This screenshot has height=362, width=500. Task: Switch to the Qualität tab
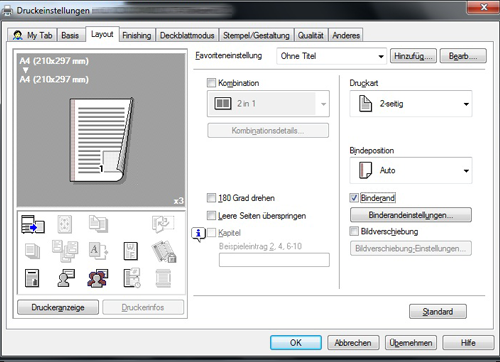(311, 35)
